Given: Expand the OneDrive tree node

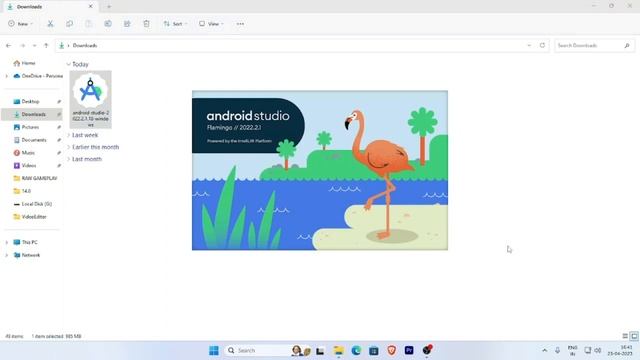Looking at the screenshot, I should 7,76.
